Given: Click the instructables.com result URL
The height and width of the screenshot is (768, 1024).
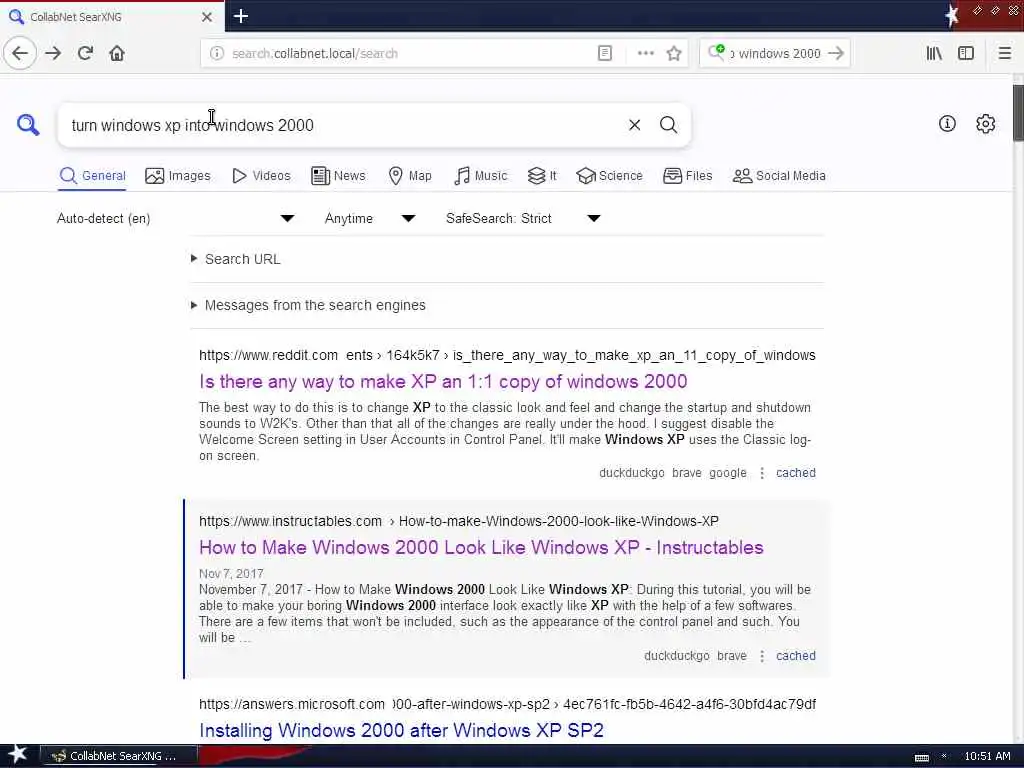Looking at the screenshot, I should coord(458,521).
